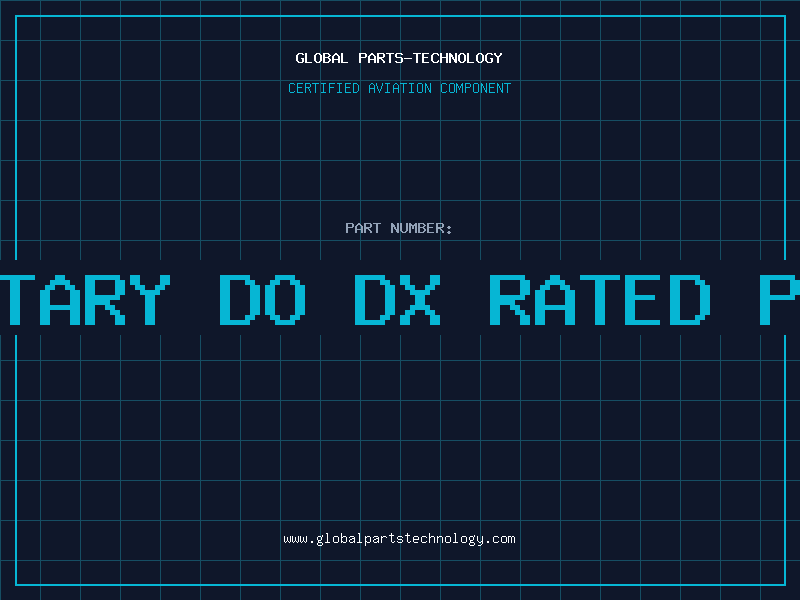Click the CERTIFIED AVIATION COMPONENT subtitle
Image resolution: width=800 pixels, height=600 pixels.
point(399,88)
